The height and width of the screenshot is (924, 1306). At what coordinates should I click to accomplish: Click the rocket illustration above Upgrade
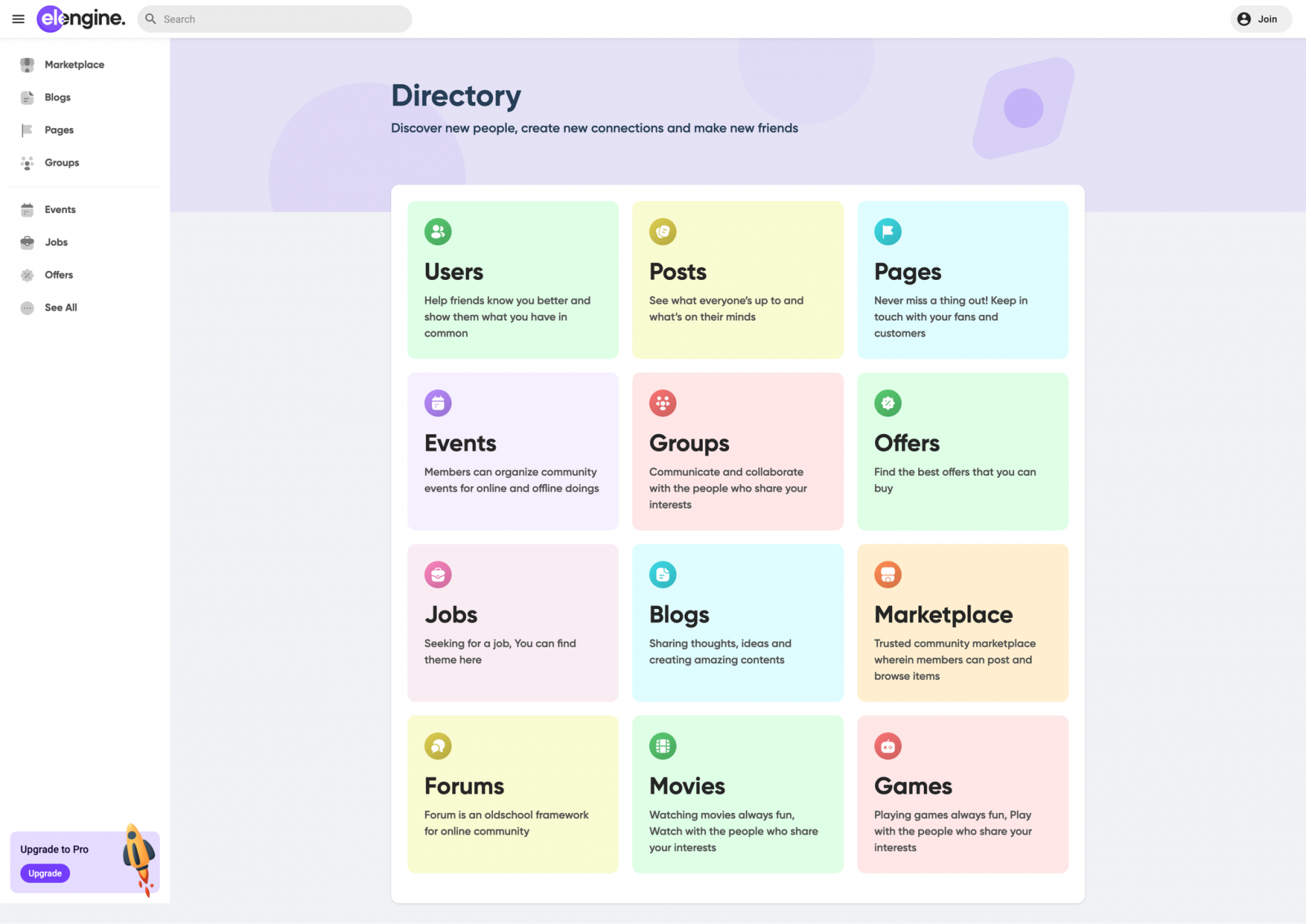pos(136,849)
